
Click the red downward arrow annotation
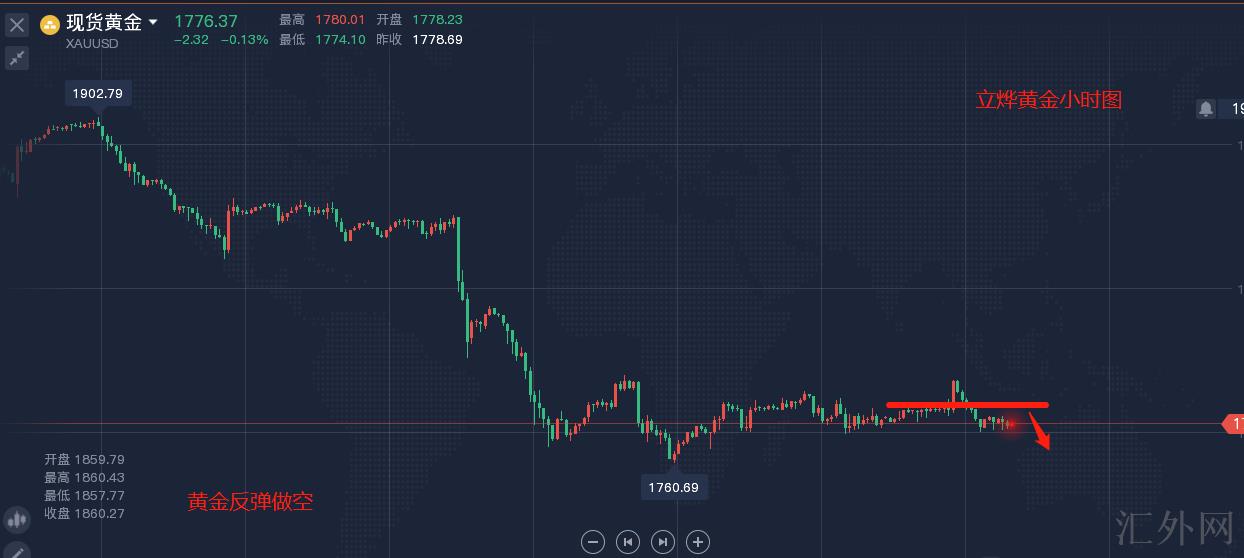coord(1040,434)
